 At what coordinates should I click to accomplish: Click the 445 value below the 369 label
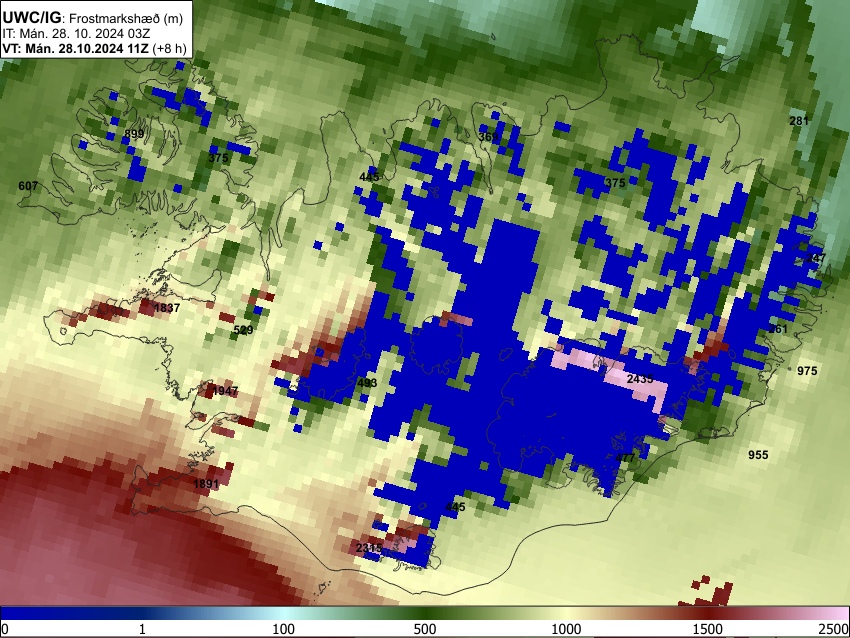[x=369, y=177]
